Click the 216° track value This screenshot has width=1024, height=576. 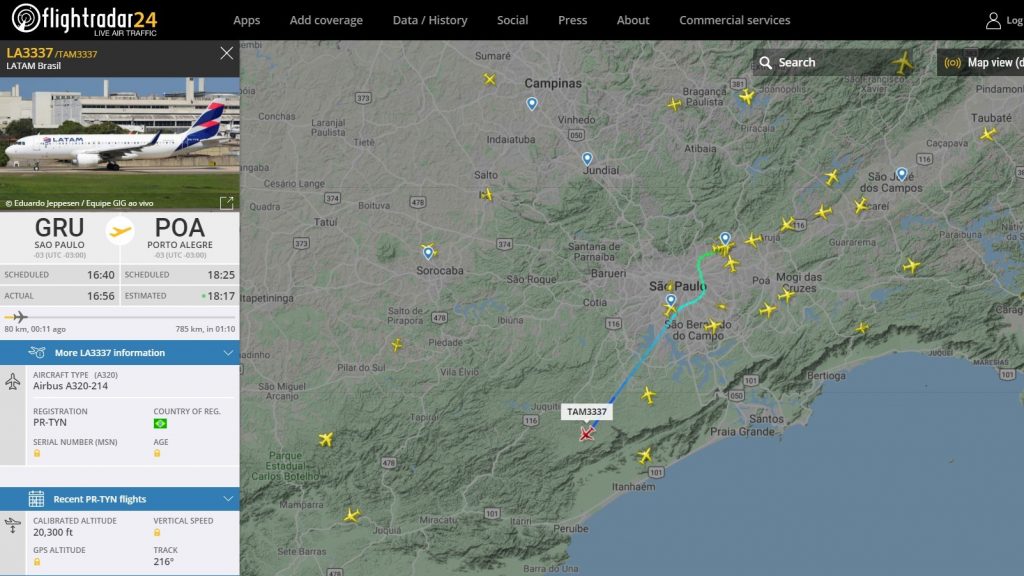163,562
